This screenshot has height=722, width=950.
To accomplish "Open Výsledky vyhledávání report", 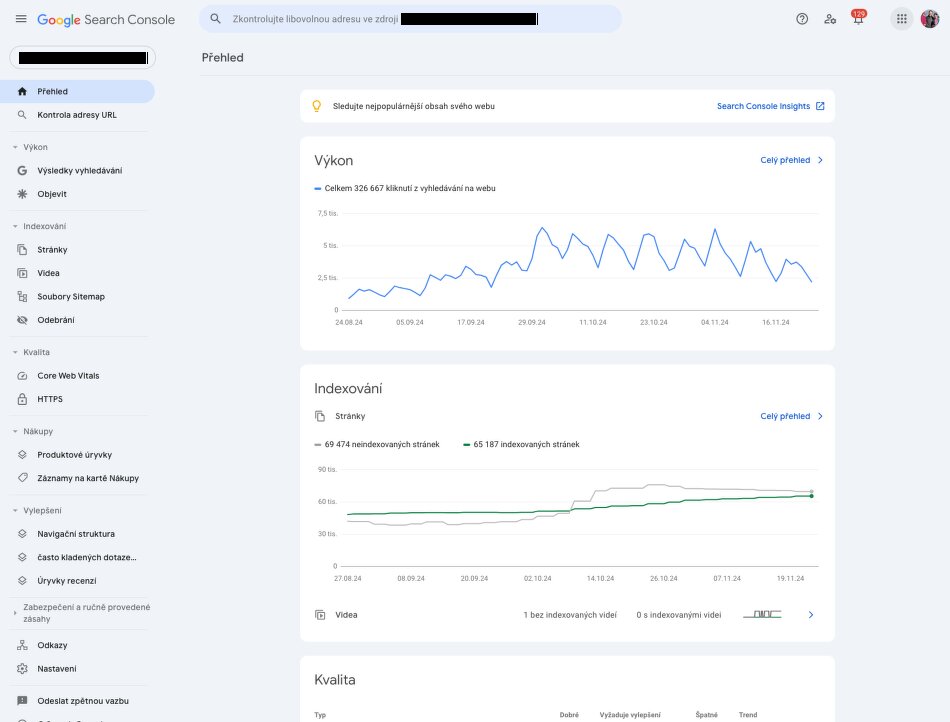I will click(79, 170).
